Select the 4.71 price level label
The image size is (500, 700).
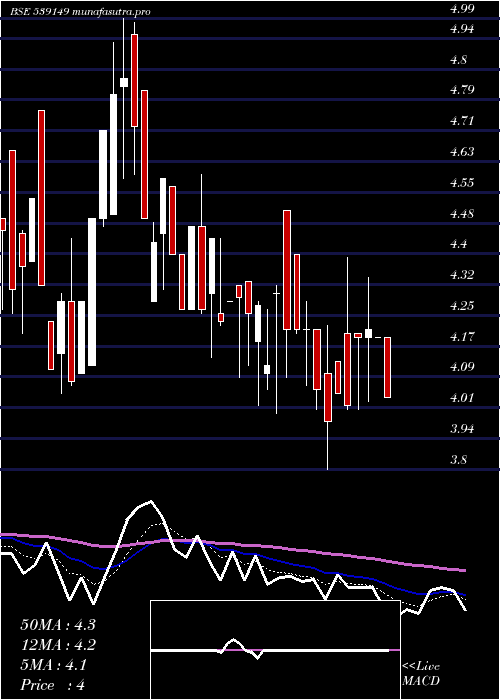[x=461, y=121]
